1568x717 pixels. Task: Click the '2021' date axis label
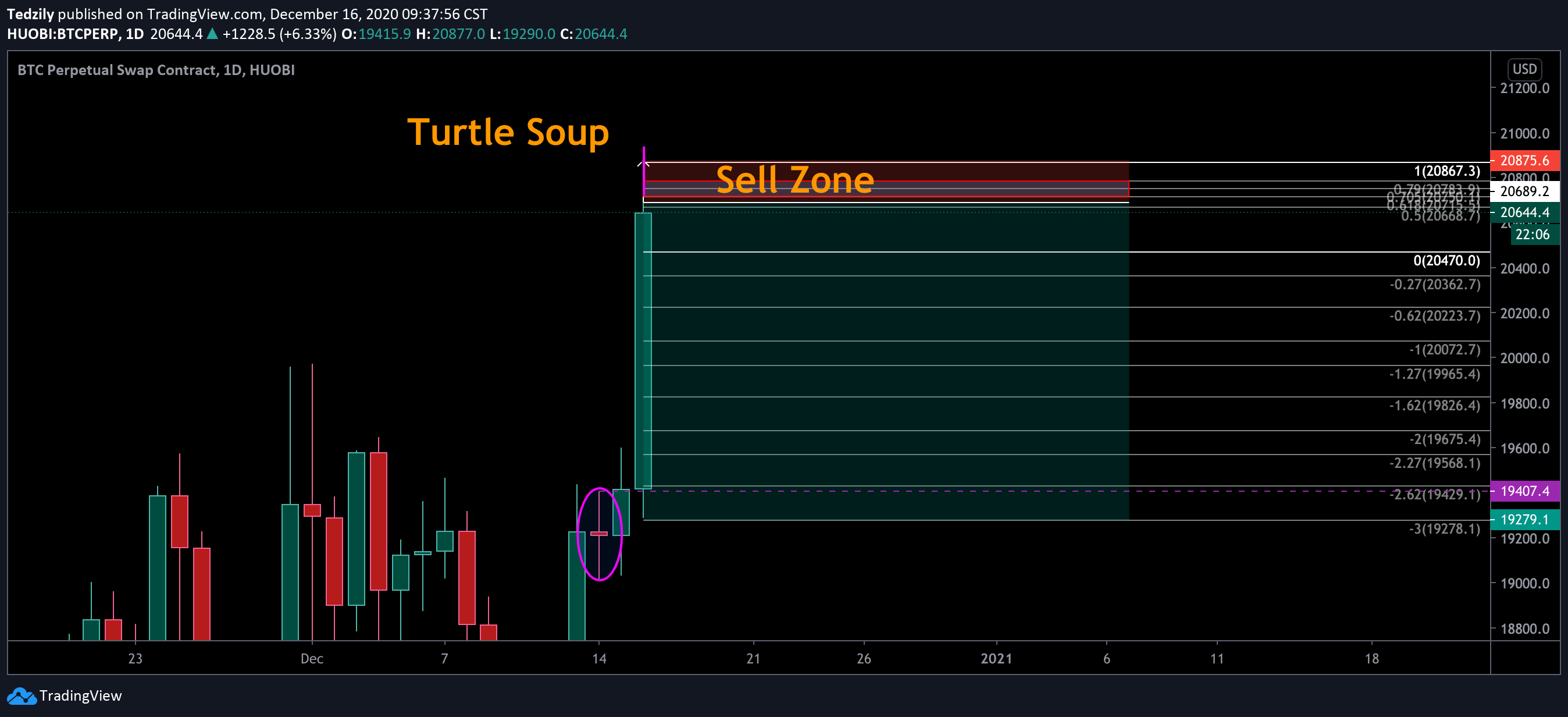tap(996, 659)
